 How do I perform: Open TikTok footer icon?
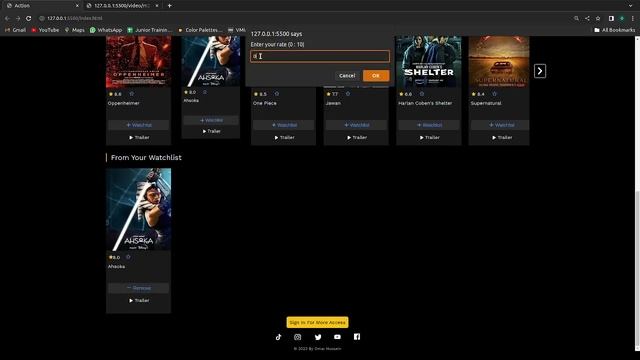click(x=278, y=337)
